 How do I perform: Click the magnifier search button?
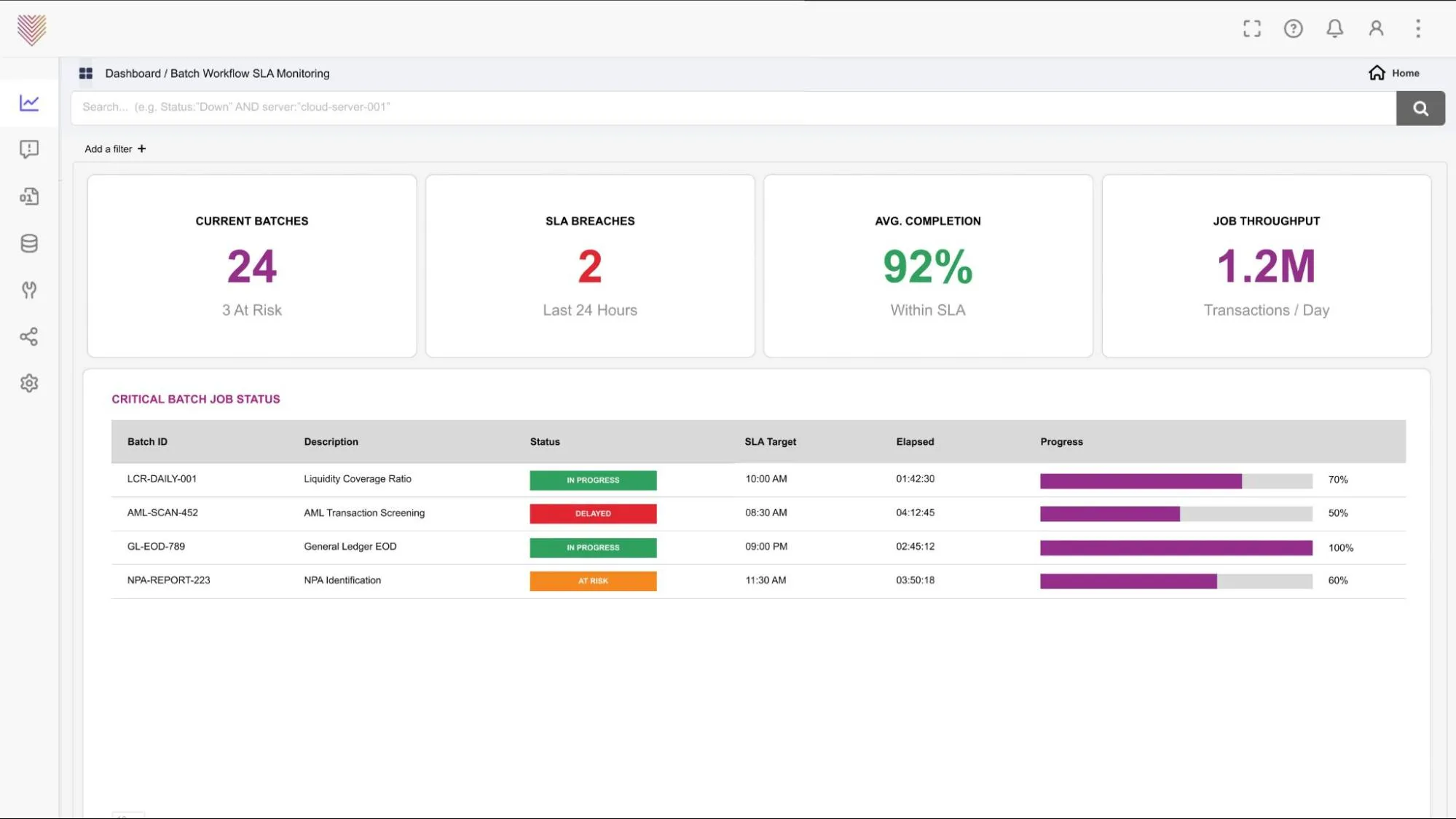(1420, 108)
